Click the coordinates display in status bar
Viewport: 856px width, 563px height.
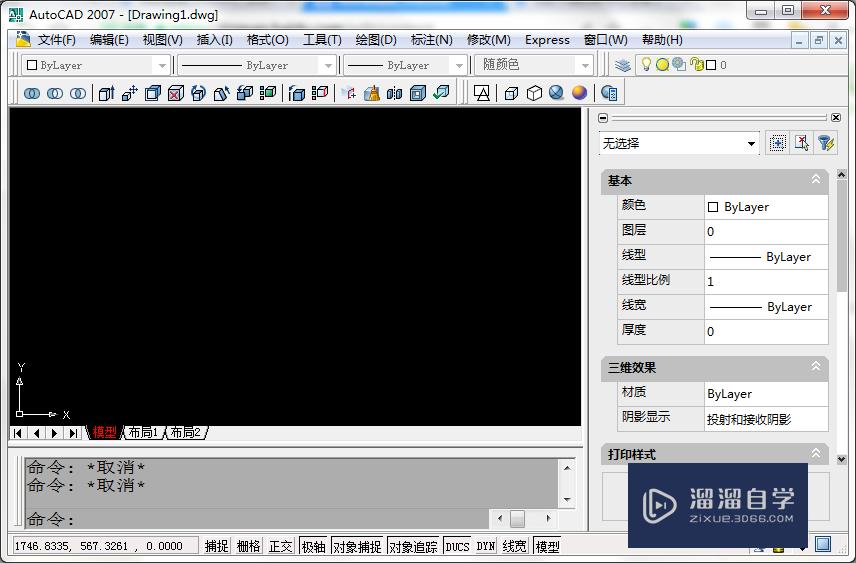click(x=106, y=546)
